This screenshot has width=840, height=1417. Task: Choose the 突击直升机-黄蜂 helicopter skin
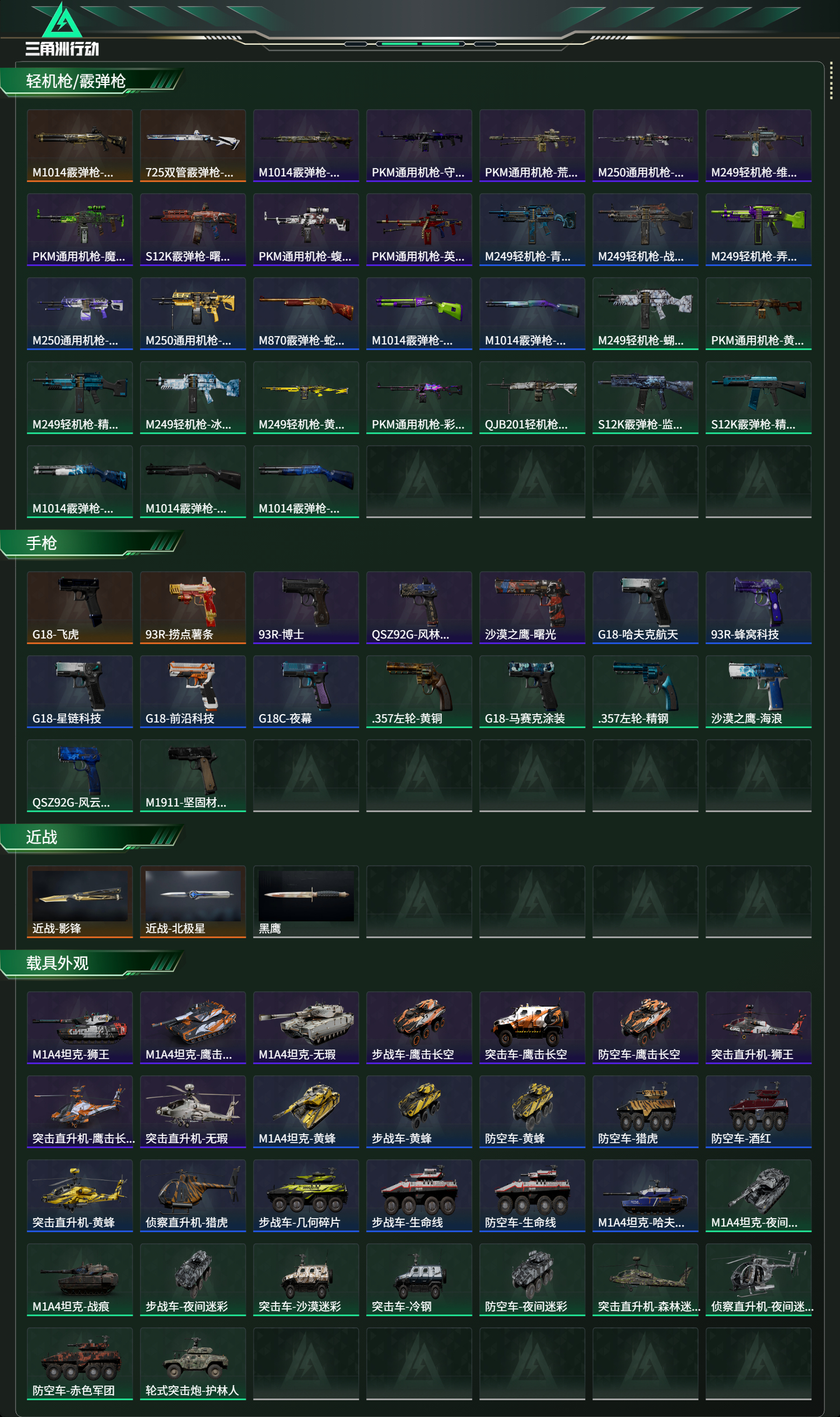(80, 1195)
